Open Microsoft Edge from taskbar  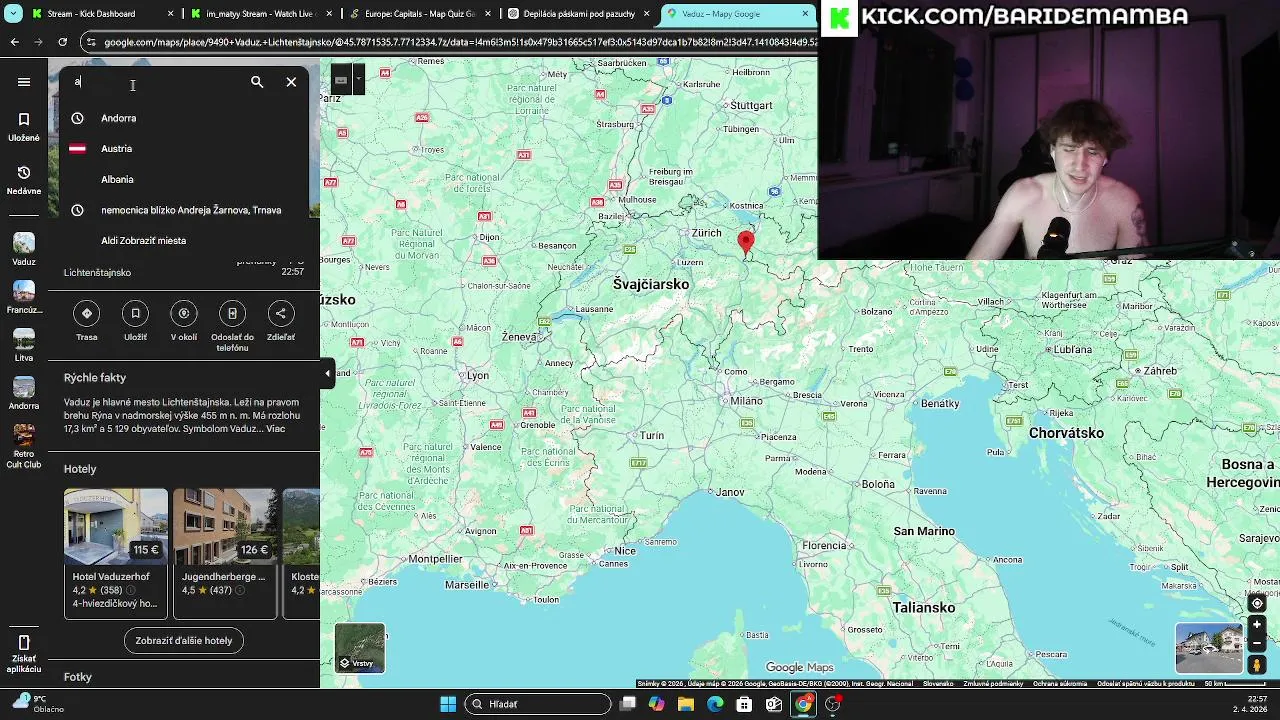tap(715, 704)
